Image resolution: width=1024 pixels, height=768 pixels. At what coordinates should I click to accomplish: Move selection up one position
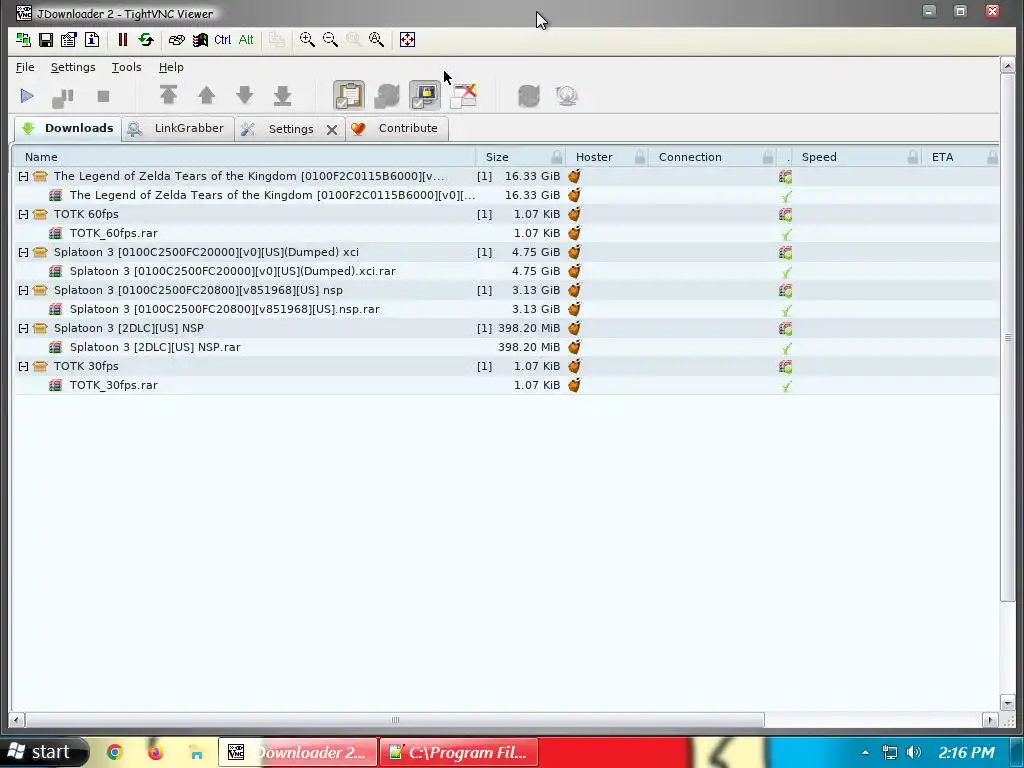tap(206, 95)
